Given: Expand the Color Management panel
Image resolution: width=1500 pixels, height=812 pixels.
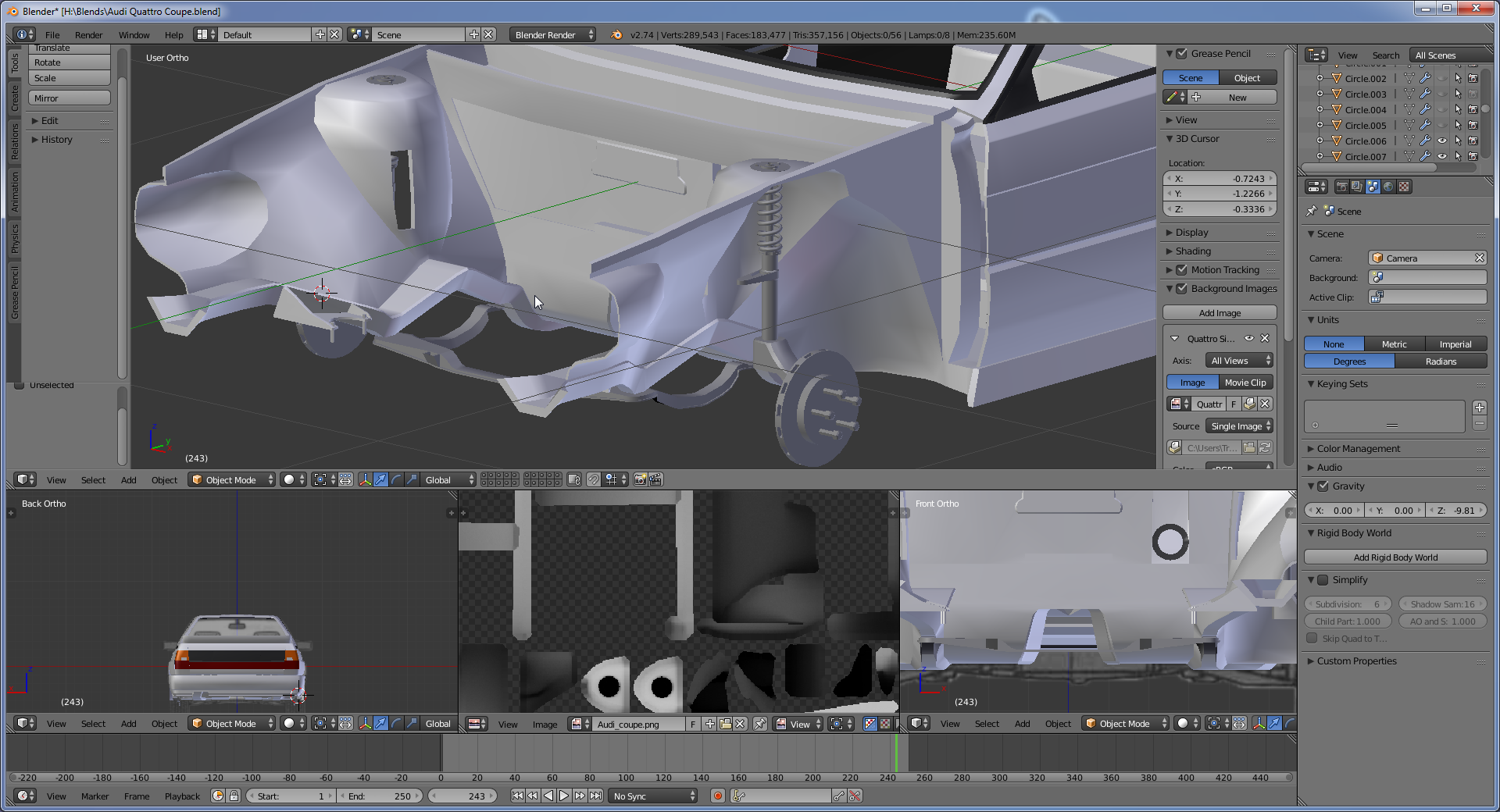Looking at the screenshot, I should tap(1358, 449).
